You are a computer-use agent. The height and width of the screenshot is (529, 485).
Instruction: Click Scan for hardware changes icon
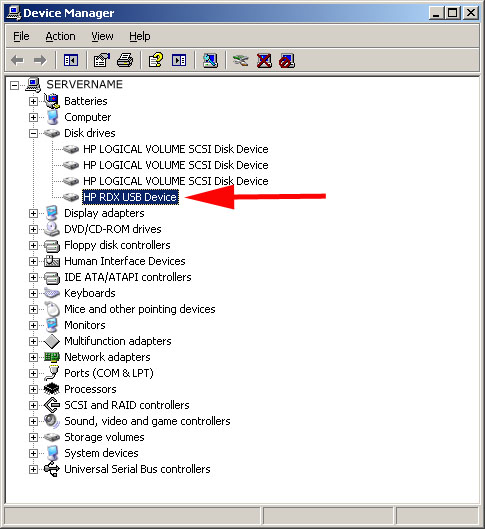point(210,61)
